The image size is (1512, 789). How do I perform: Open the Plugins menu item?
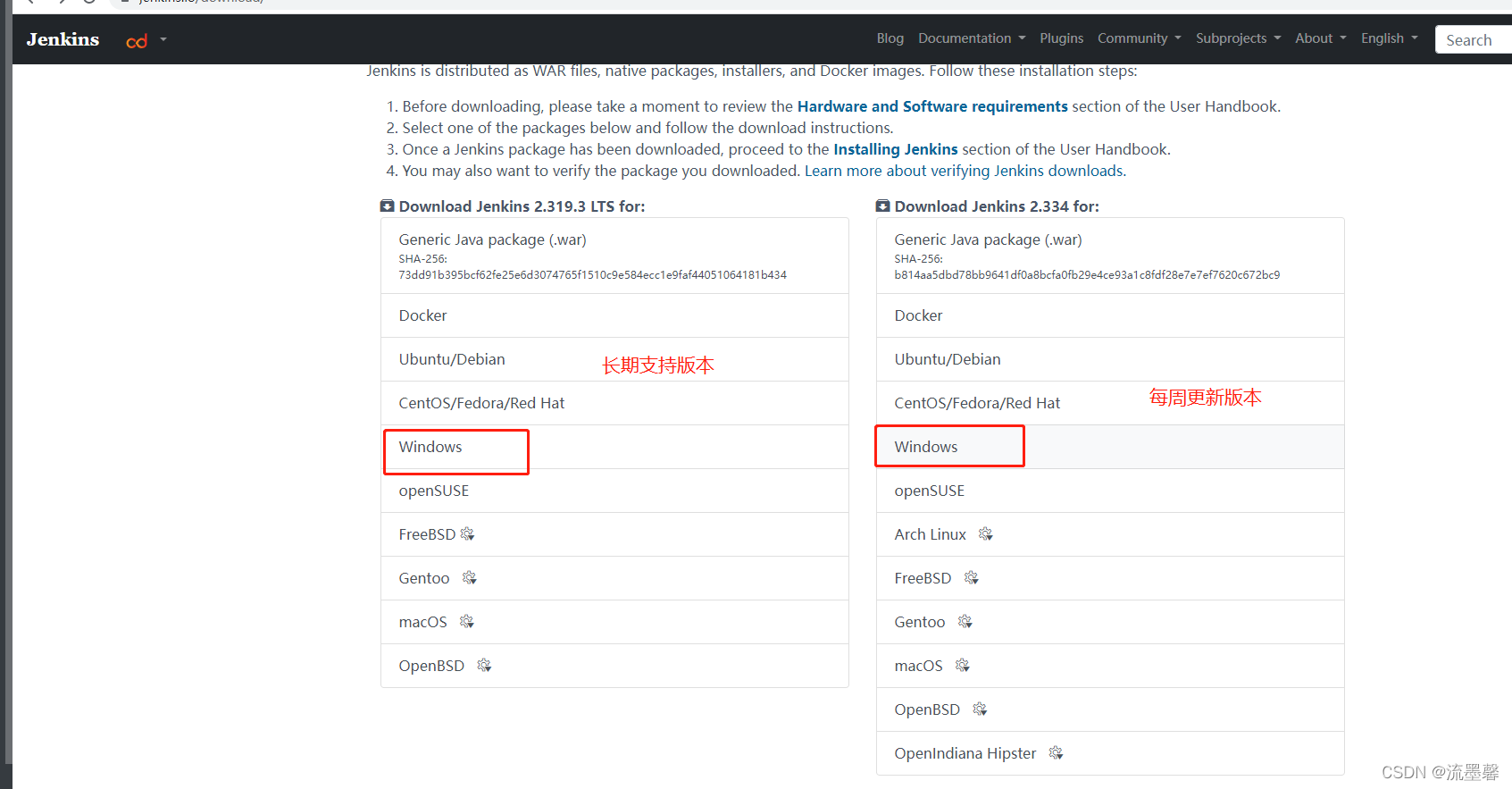(1061, 38)
